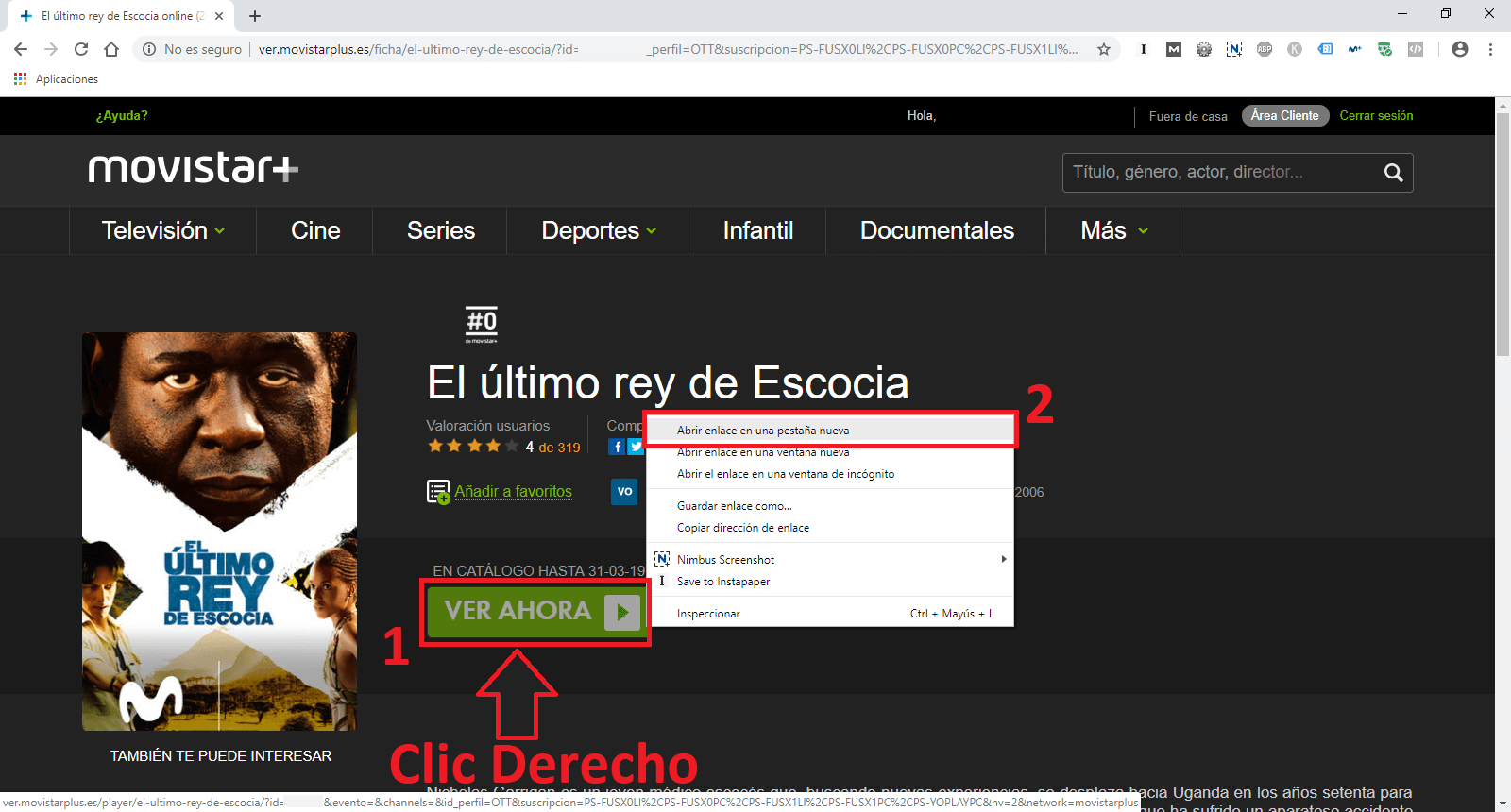1511x812 pixels.
Task: Click the browser back arrow
Action: coord(21,49)
